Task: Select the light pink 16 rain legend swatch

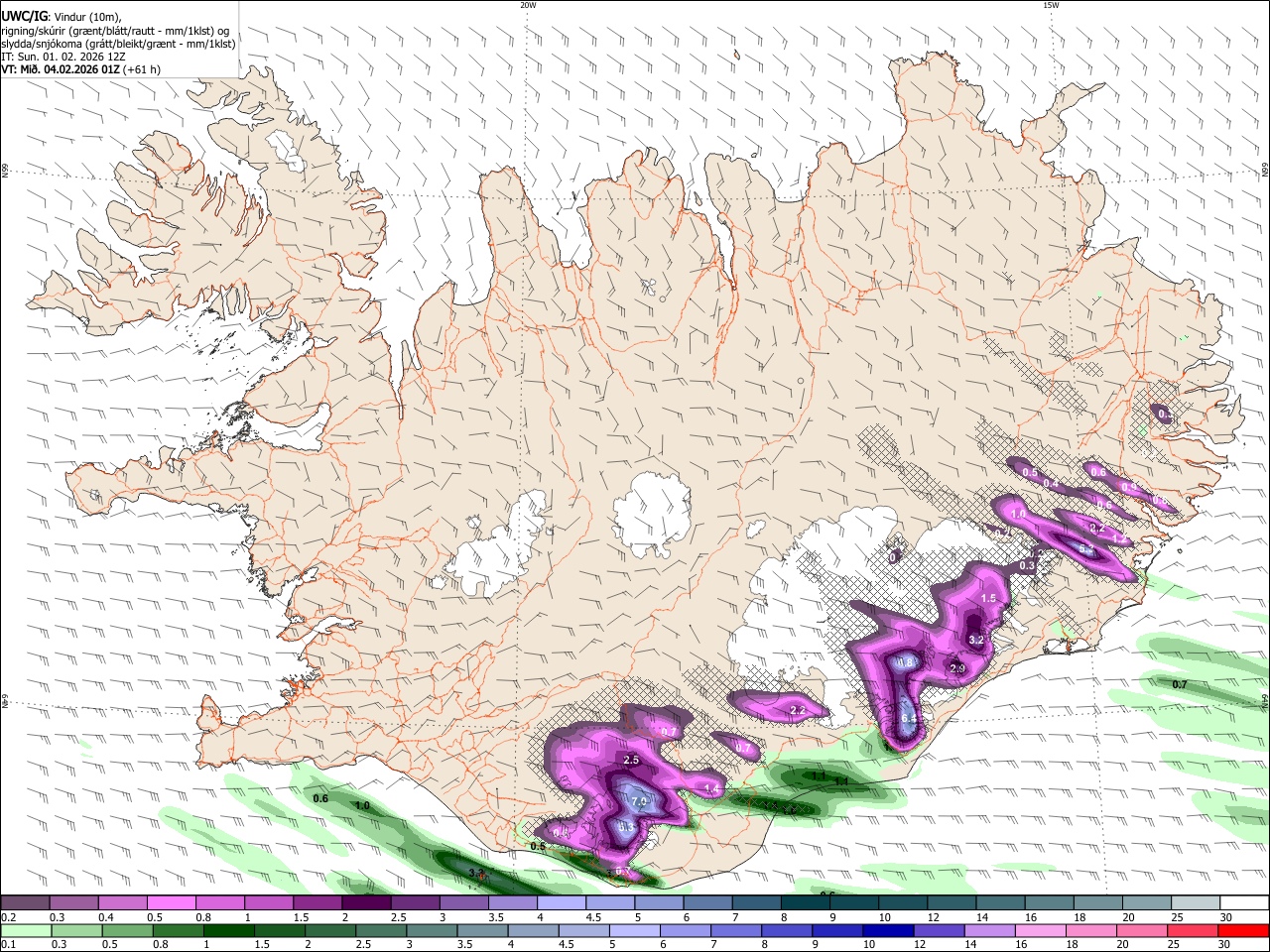Action: click(x=1041, y=930)
